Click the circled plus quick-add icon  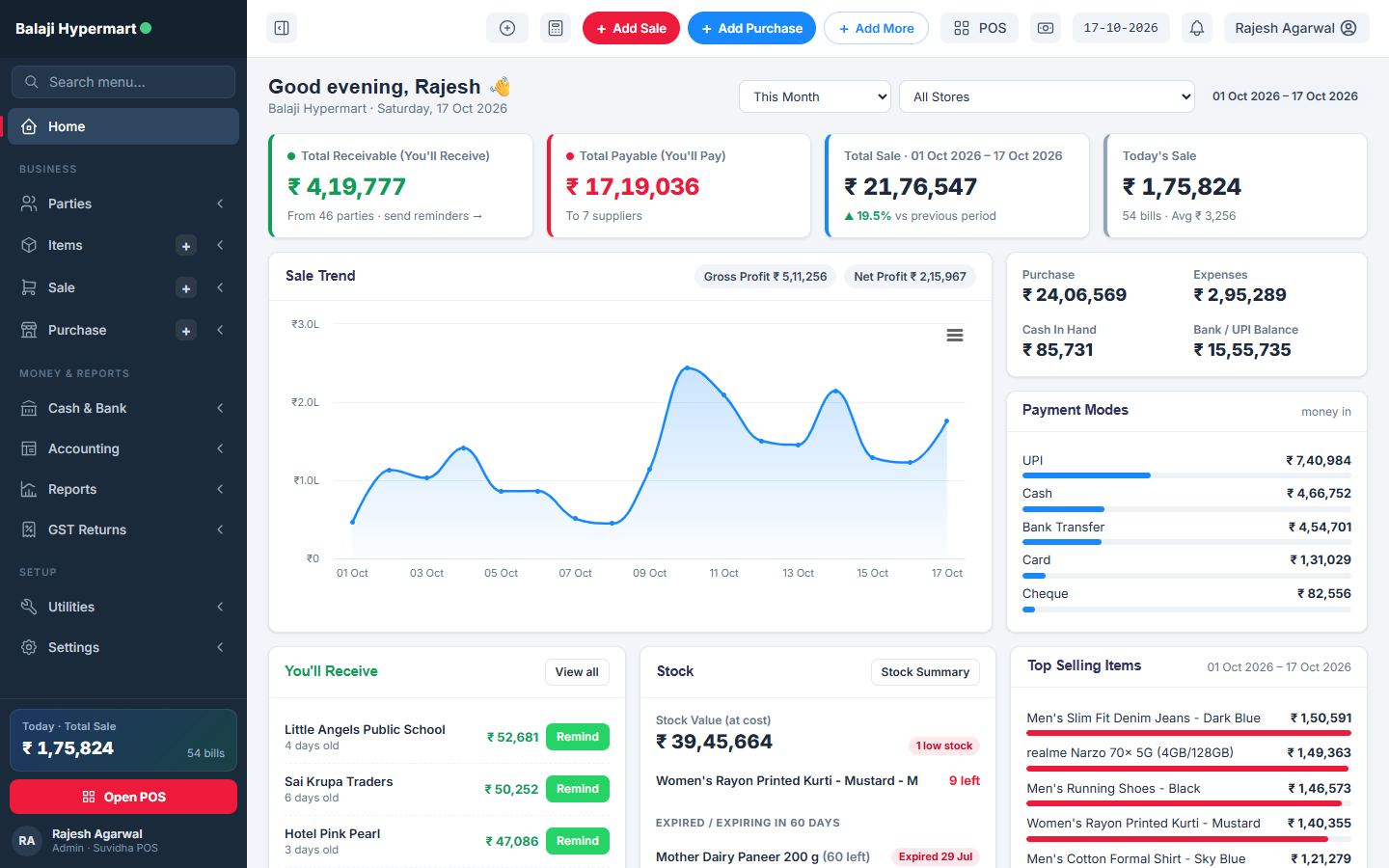(x=507, y=28)
